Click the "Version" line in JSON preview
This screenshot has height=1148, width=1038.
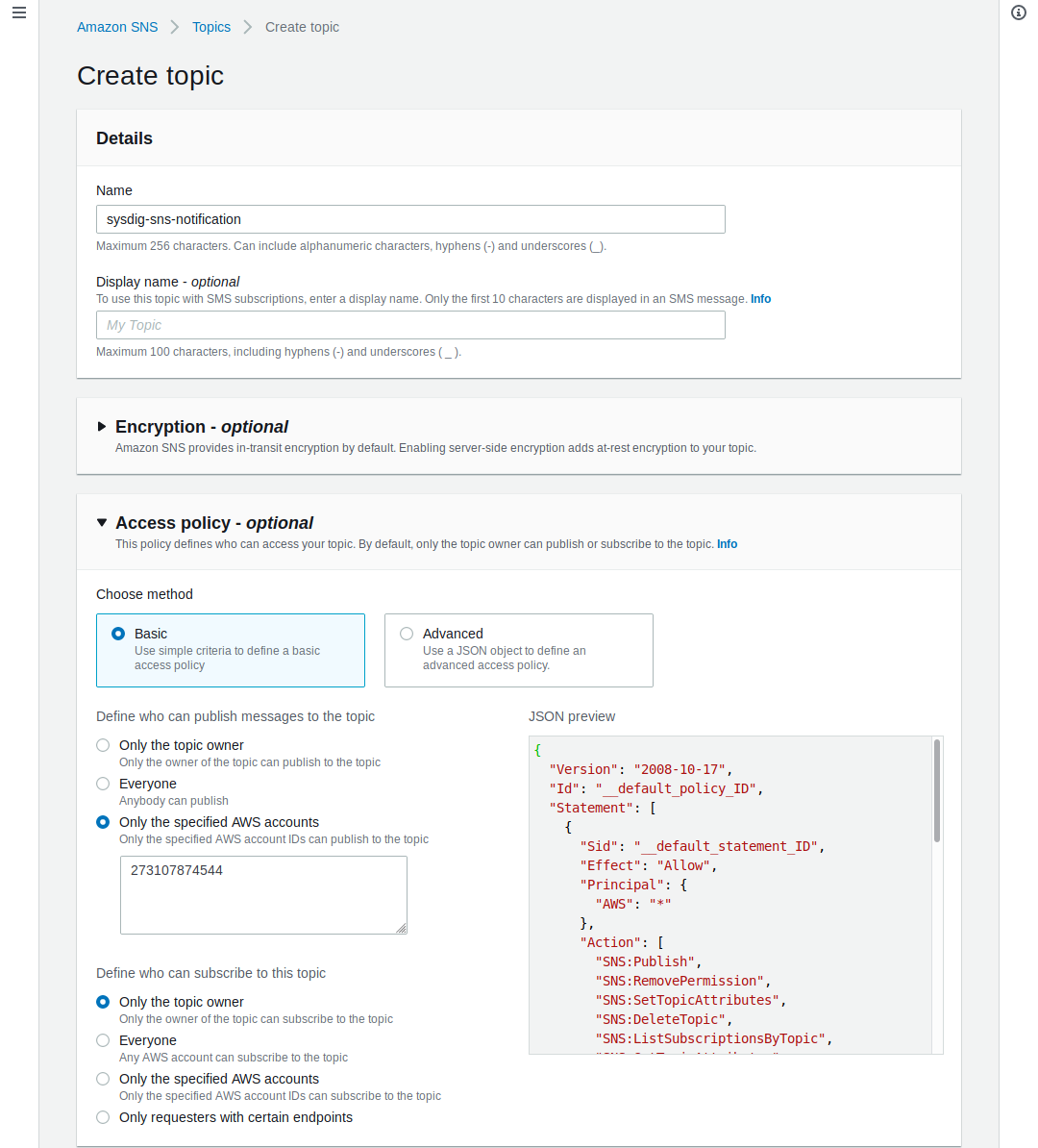point(640,769)
